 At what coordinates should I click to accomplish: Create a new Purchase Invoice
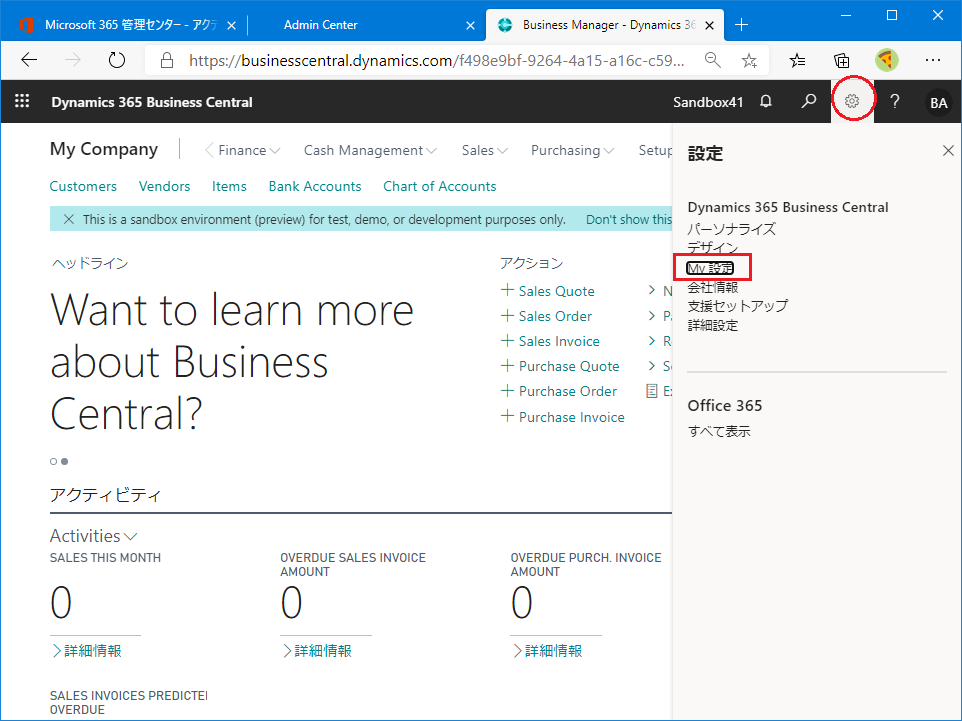tap(563, 417)
